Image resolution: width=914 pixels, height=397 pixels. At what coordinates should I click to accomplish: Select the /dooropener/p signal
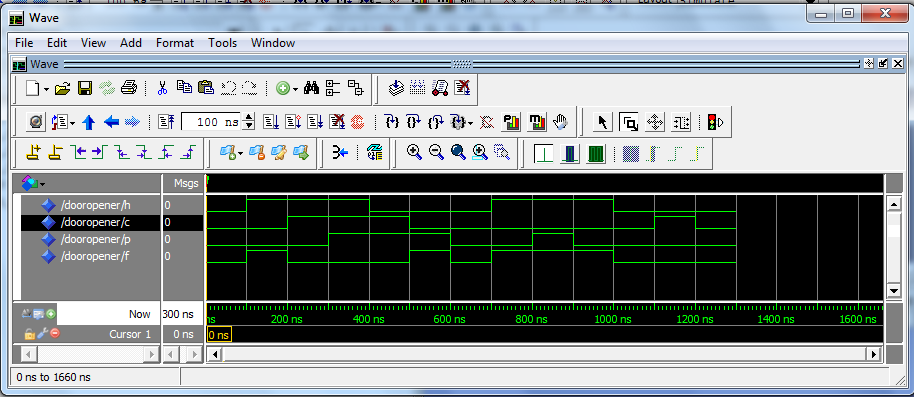click(96, 239)
